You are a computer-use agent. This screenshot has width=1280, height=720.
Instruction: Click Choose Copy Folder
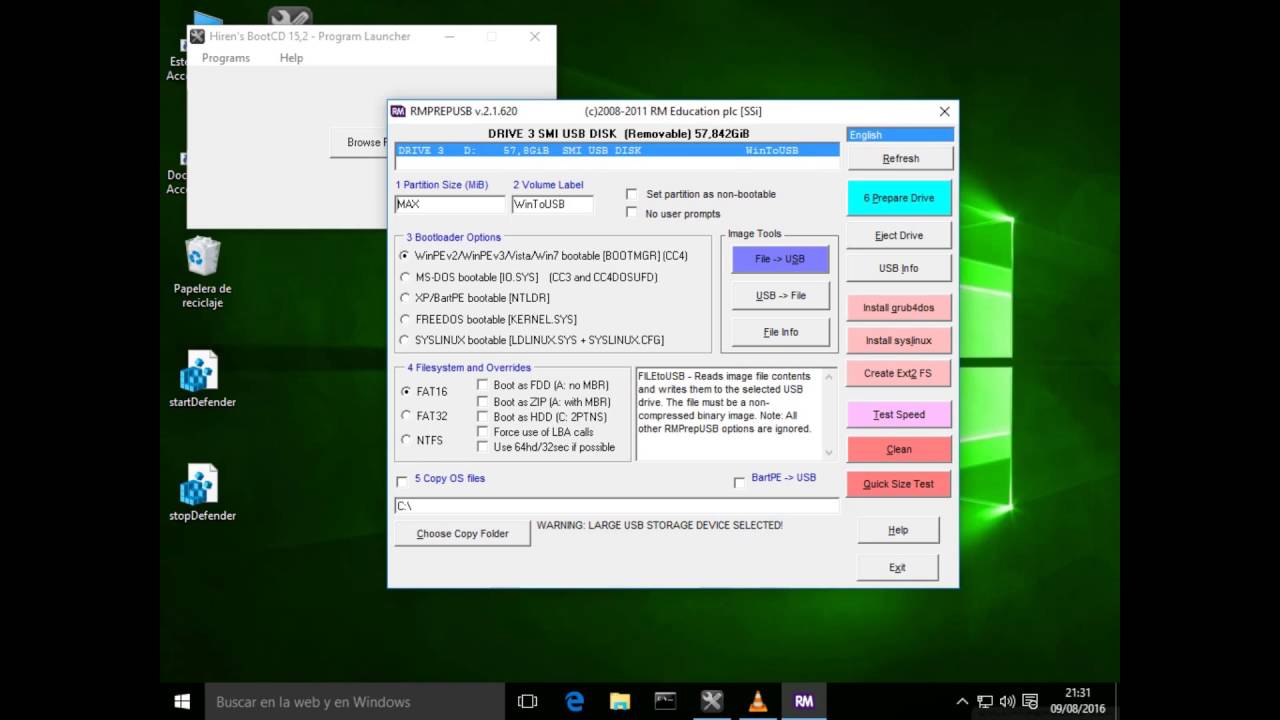pos(462,533)
